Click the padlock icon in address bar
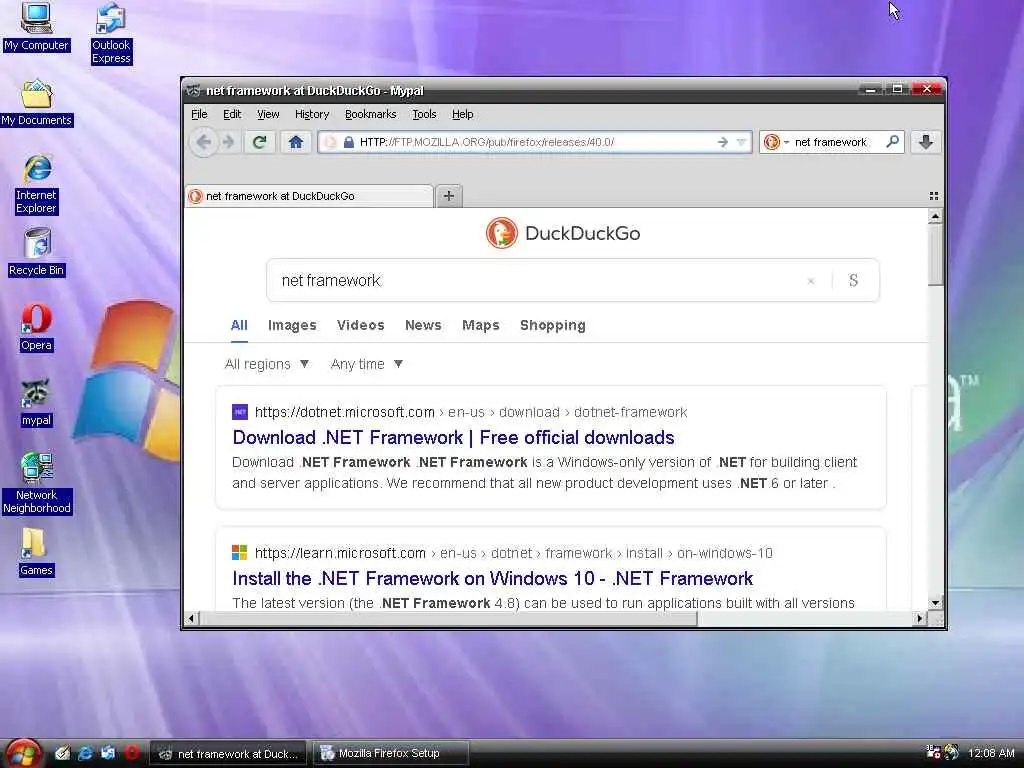Screen dimensions: 1024x768 click(349, 142)
